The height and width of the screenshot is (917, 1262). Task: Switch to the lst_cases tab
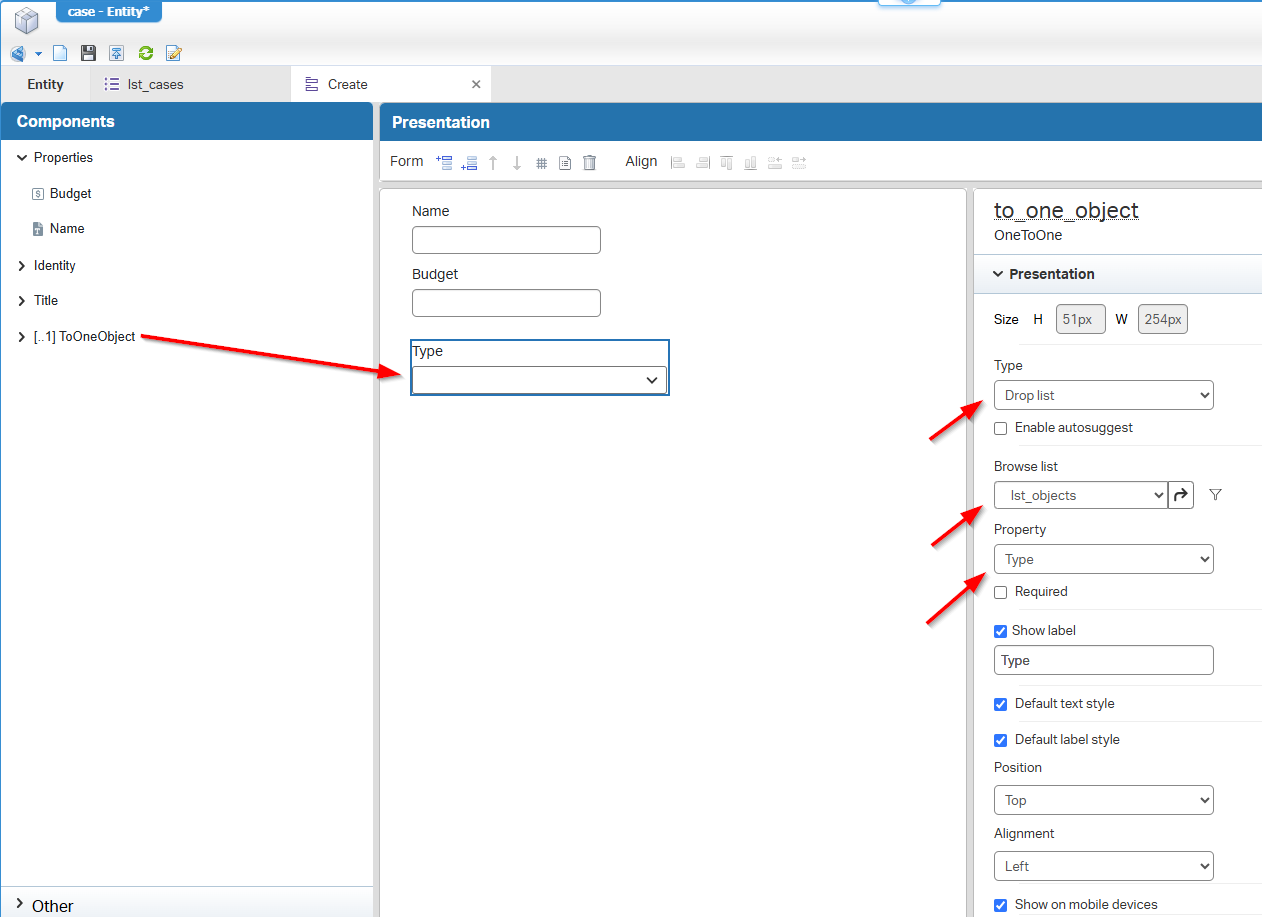[155, 85]
